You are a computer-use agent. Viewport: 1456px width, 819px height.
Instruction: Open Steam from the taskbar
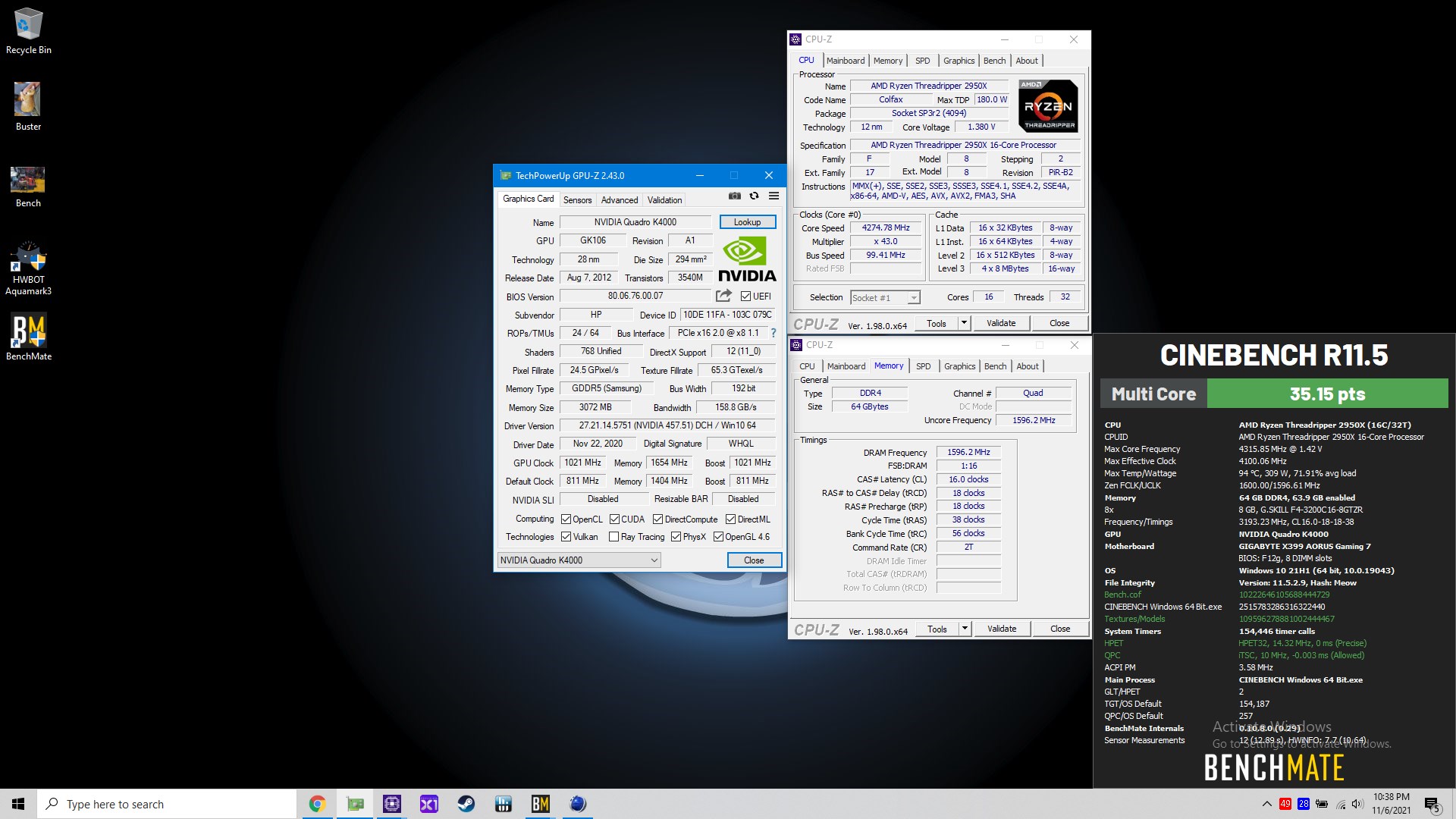[x=466, y=804]
